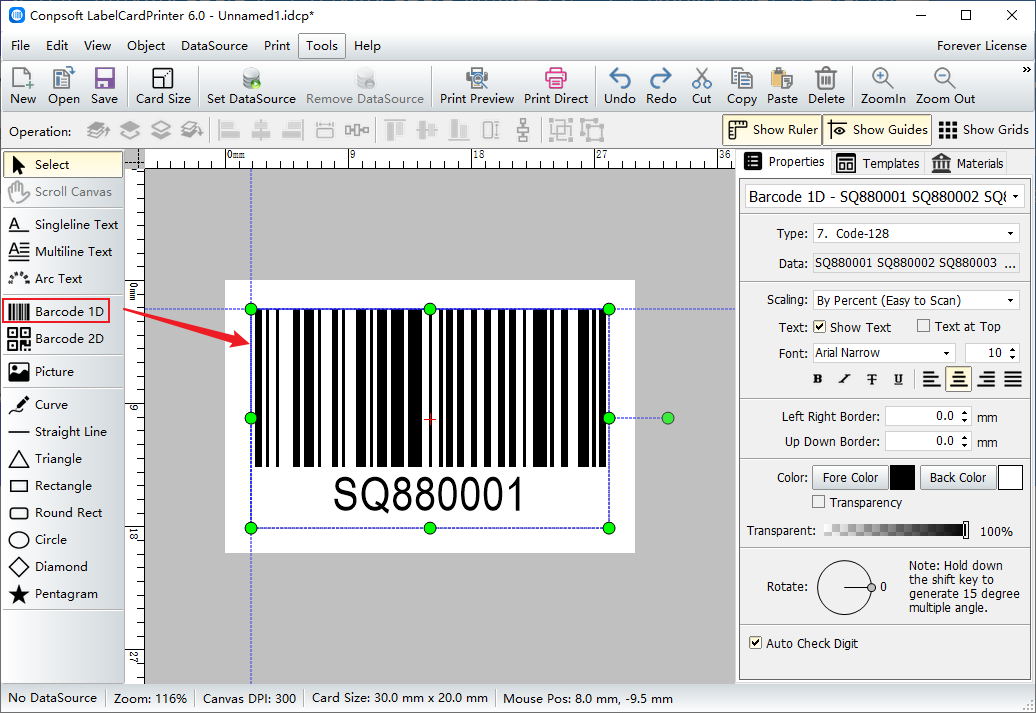Screen dimensions: 1036x713
Task: Toggle Show Ruler
Action: 772,130
